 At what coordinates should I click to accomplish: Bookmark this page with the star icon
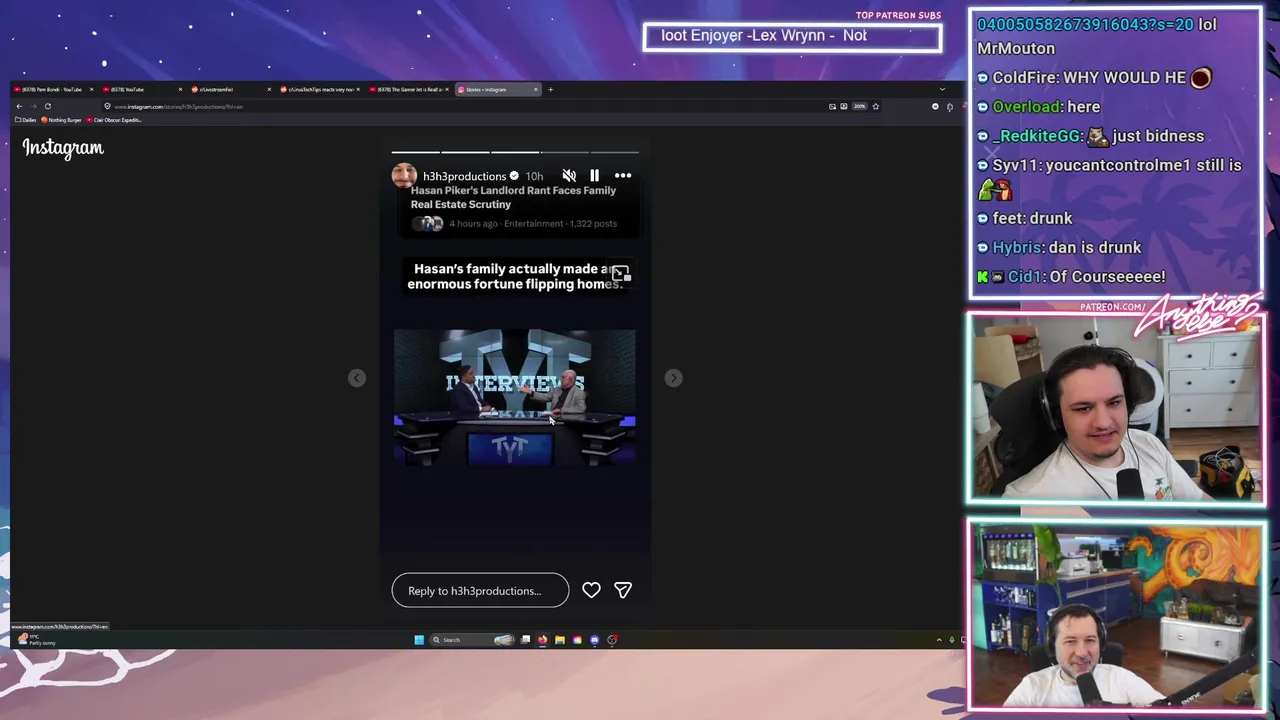tap(875, 106)
